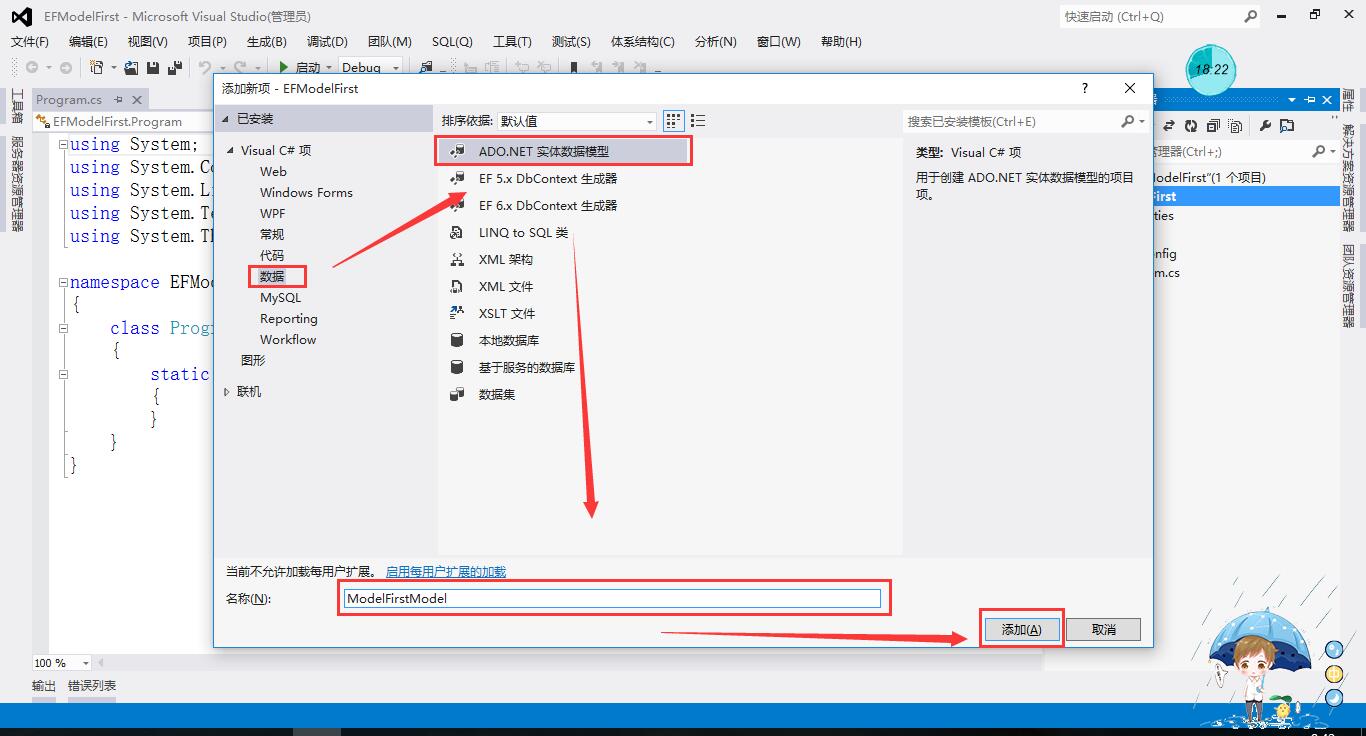Click the save icon in toolbar
The height and width of the screenshot is (736, 1366).
[153, 67]
